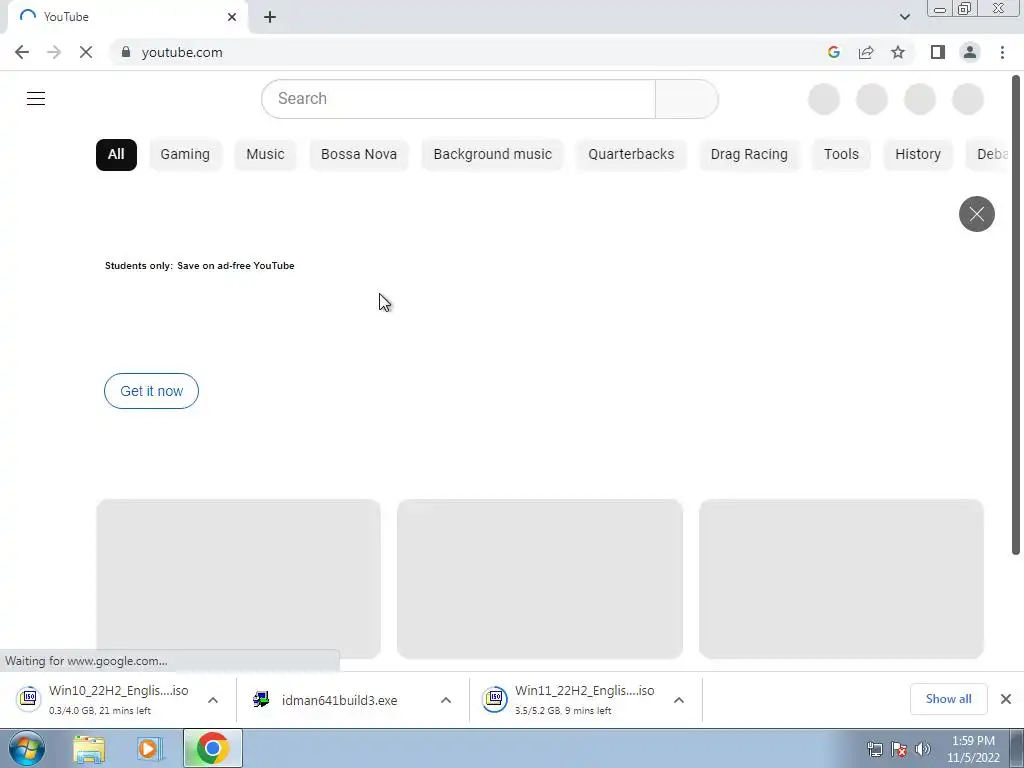This screenshot has height=768, width=1024.
Task: Select the Gaming filter chip
Action: (x=185, y=155)
